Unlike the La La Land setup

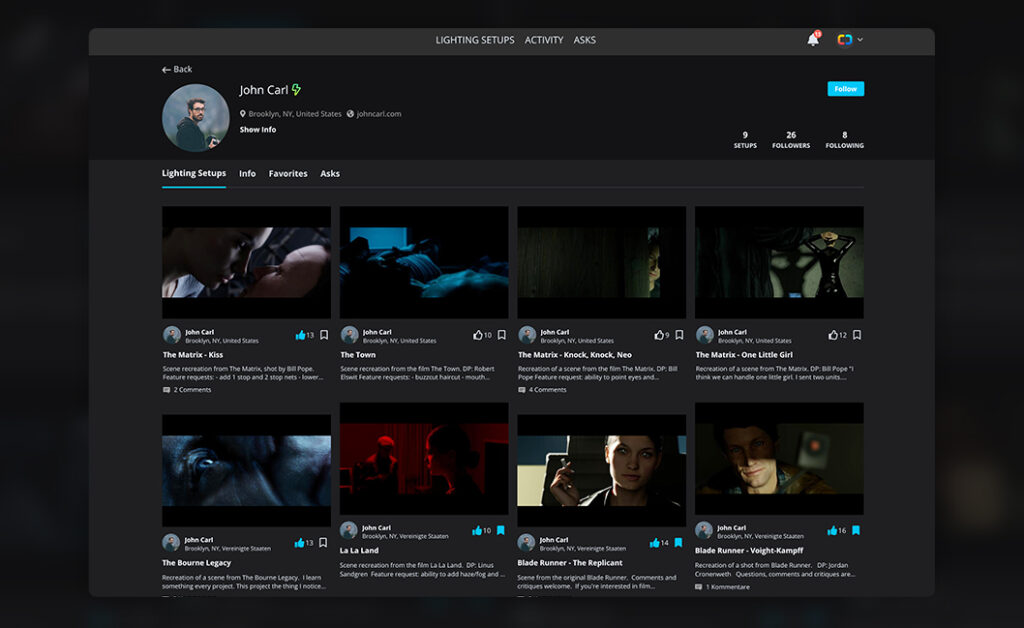[x=477, y=530]
